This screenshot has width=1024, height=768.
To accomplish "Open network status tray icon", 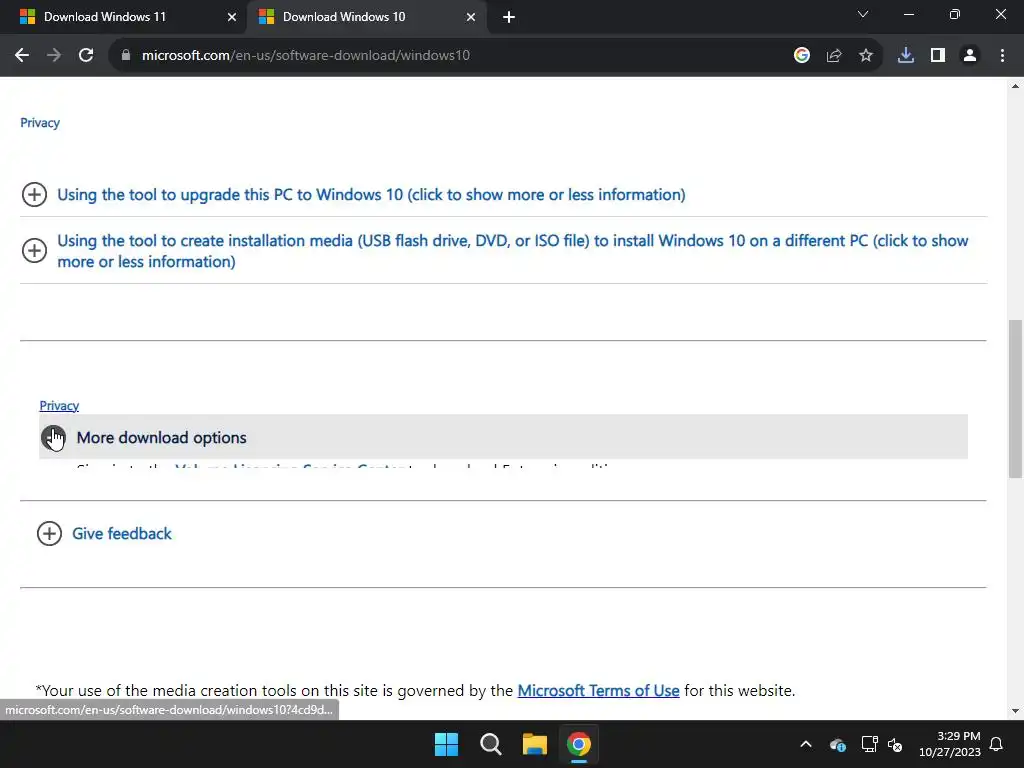I will coord(869,744).
